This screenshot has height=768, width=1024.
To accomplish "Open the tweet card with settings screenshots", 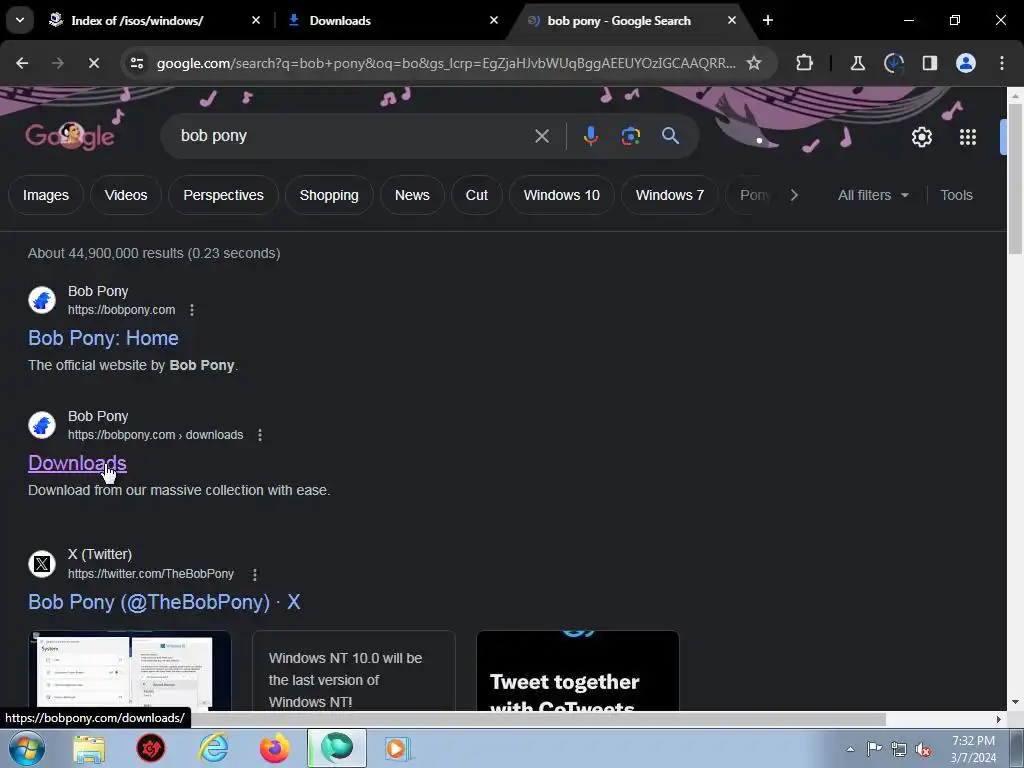I will 130,671.
